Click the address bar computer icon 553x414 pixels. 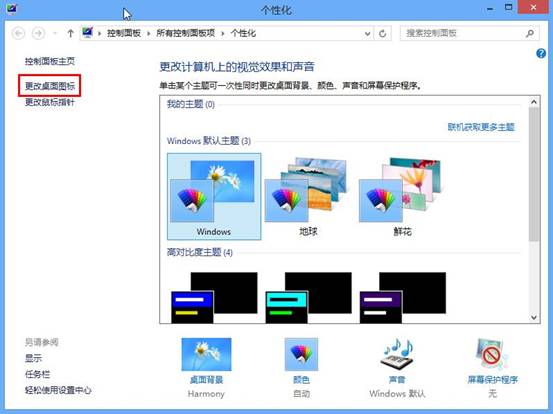(x=87, y=33)
